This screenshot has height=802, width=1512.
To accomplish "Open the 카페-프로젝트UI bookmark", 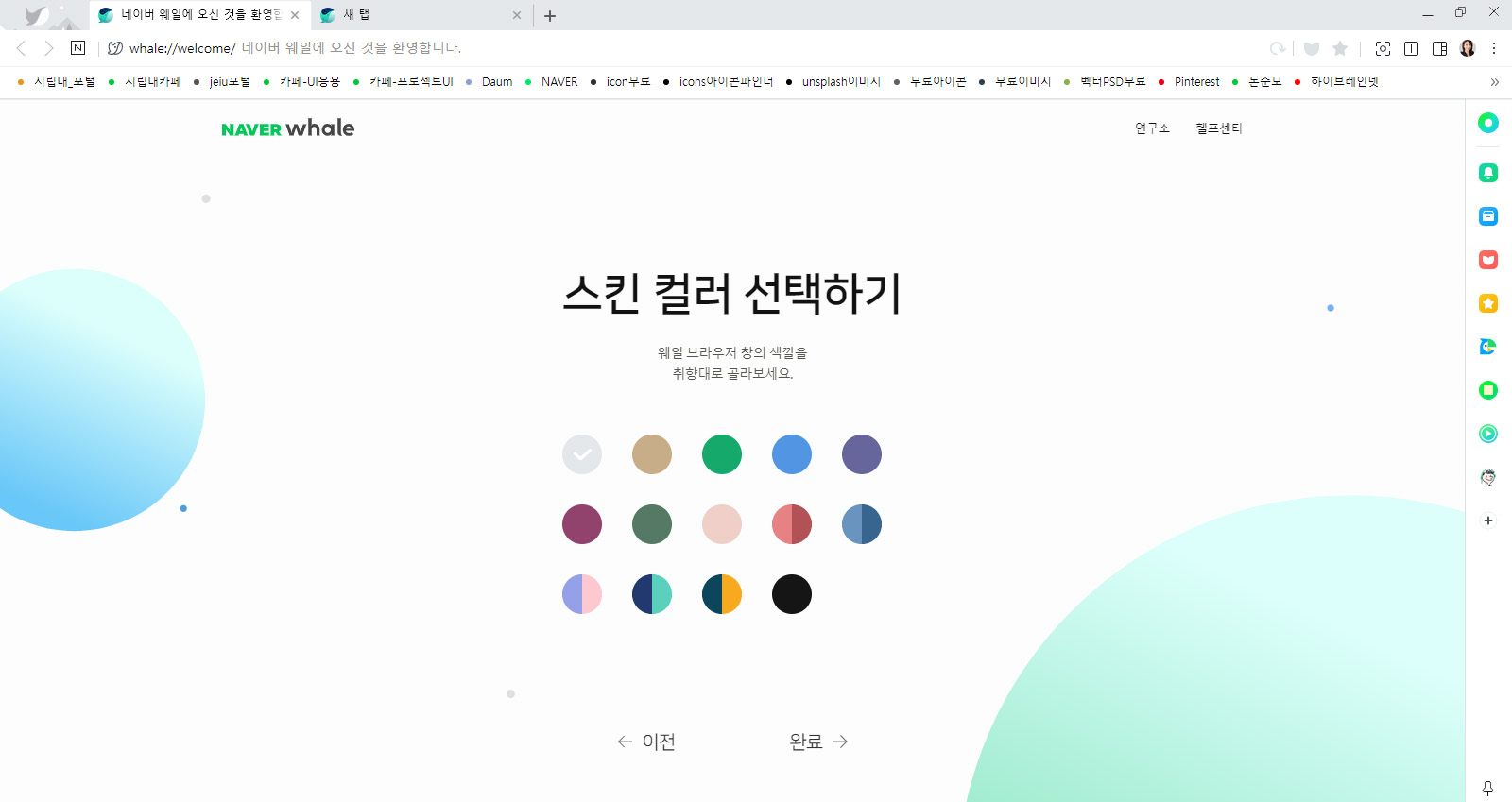I will 404,82.
